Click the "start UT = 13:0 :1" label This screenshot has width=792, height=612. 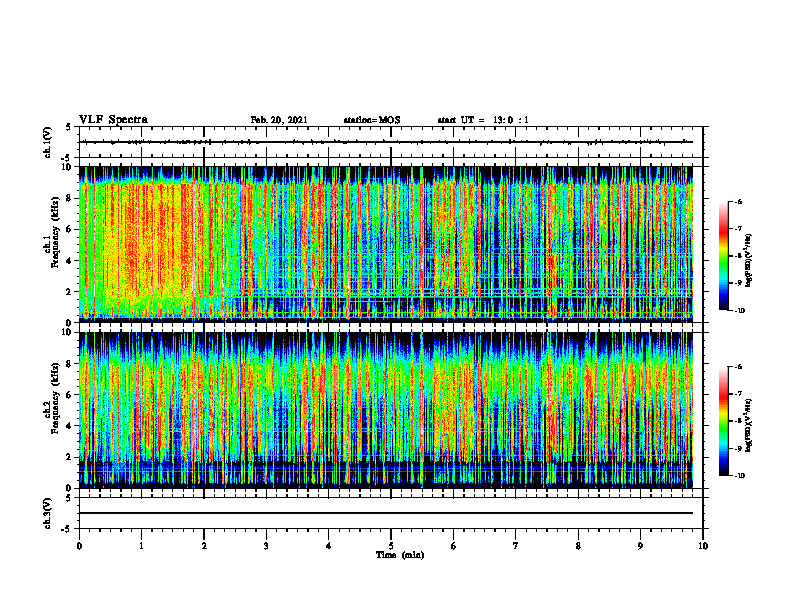pyautogui.click(x=483, y=120)
